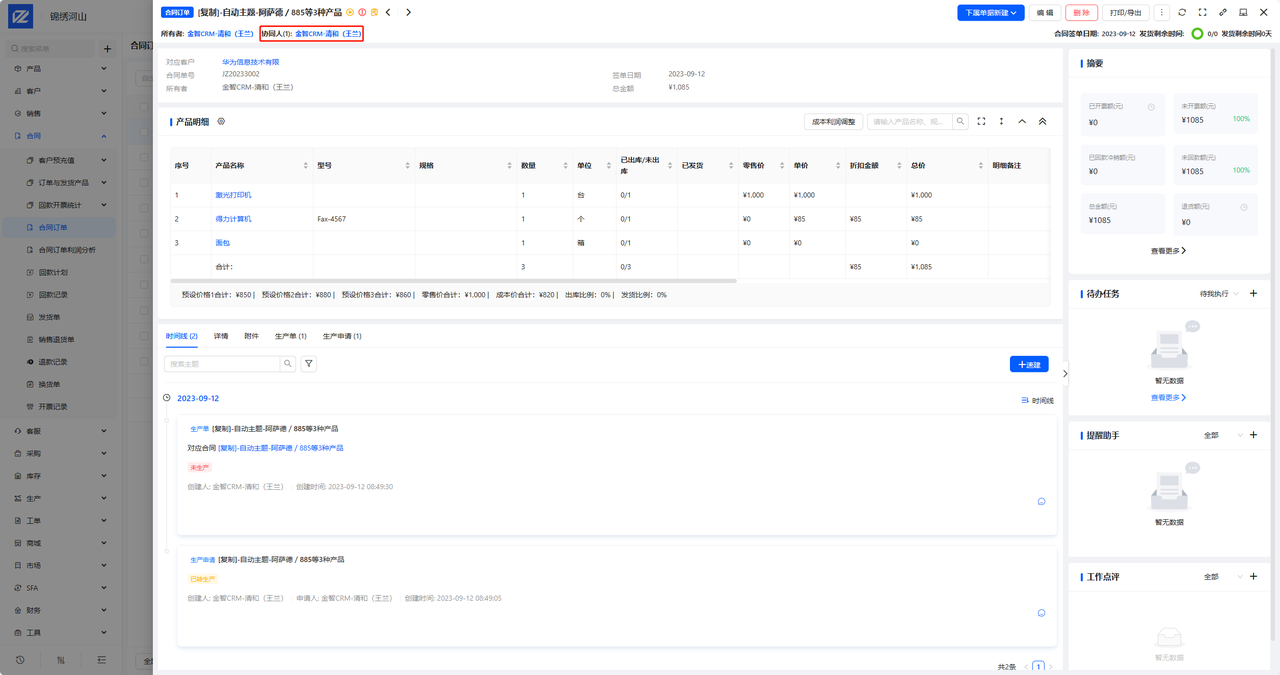This screenshot has height=675, width=1280.
Task: Open the 待执行 filter dropdown
Action: coord(1219,294)
